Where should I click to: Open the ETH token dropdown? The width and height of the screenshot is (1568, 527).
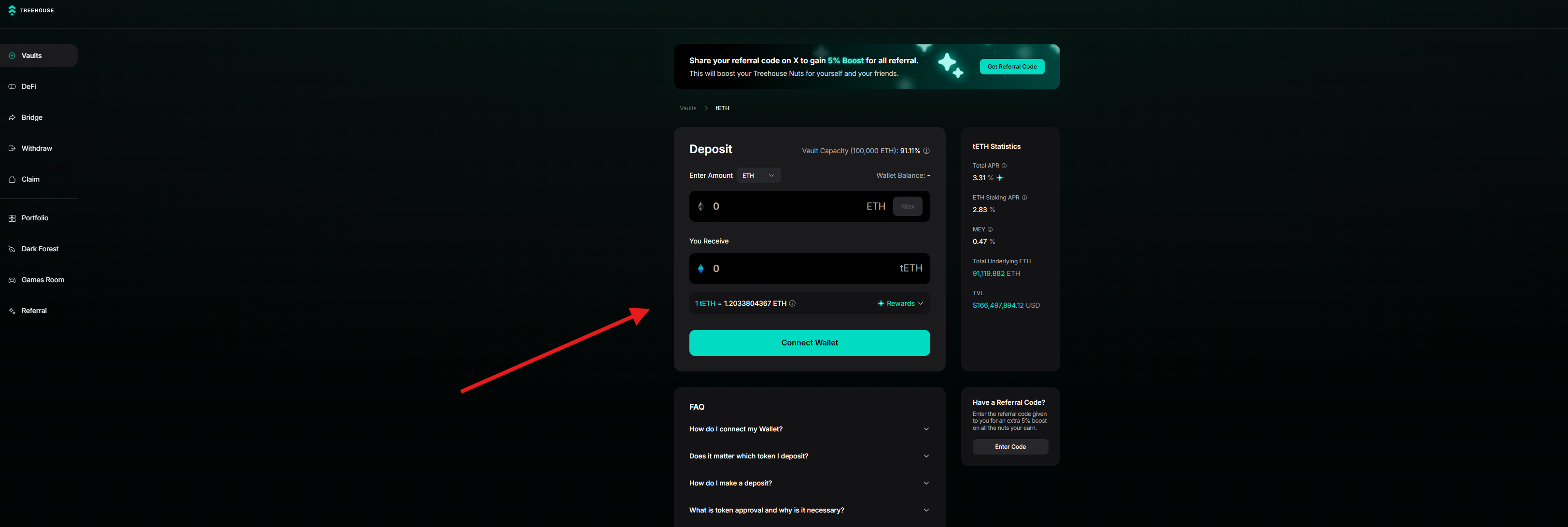758,175
